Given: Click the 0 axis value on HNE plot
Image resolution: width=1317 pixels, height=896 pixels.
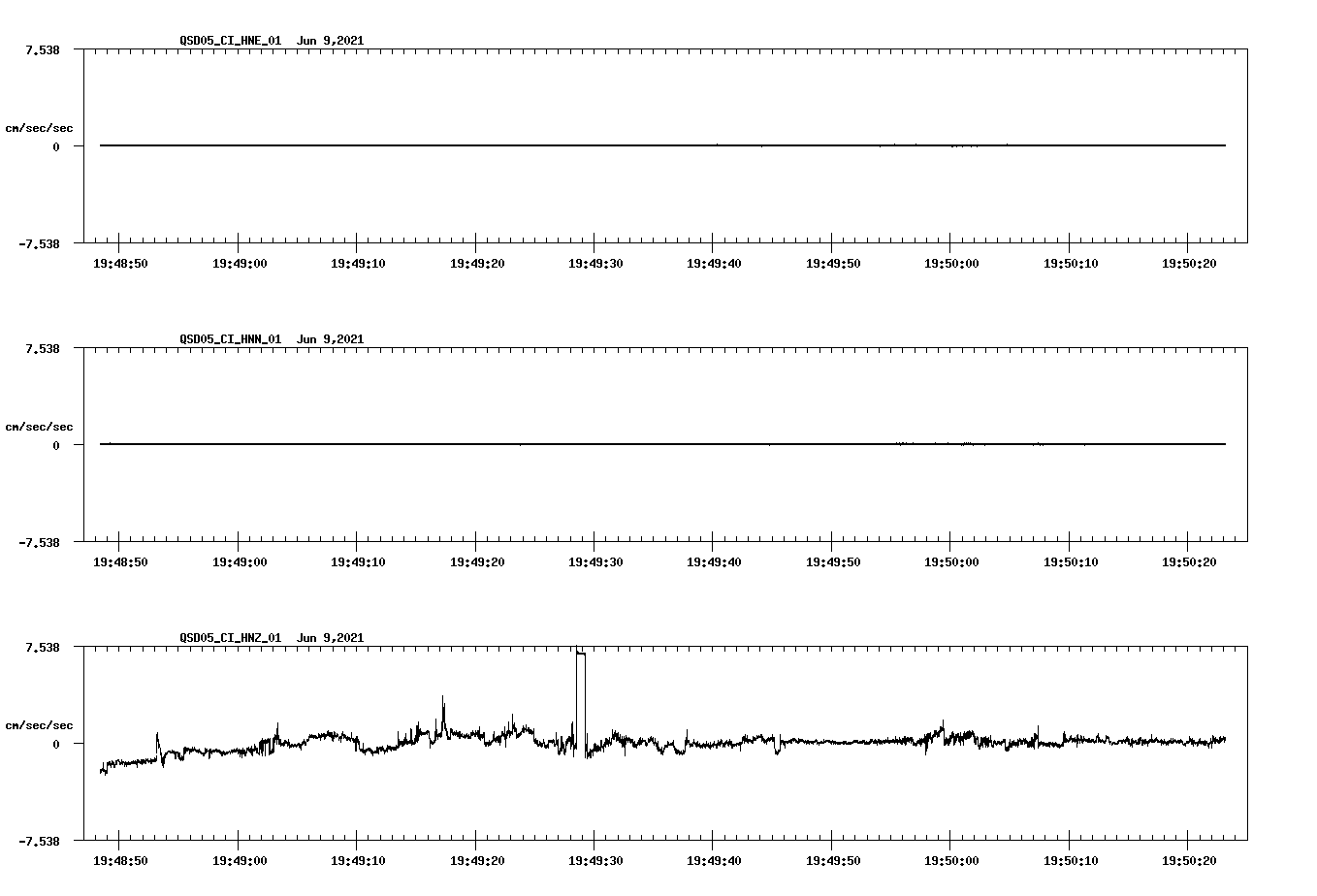Looking at the screenshot, I should 56,147.
